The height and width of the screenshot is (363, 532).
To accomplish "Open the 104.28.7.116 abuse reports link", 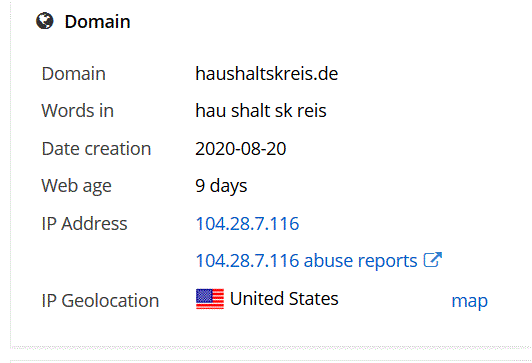I will coord(306,261).
